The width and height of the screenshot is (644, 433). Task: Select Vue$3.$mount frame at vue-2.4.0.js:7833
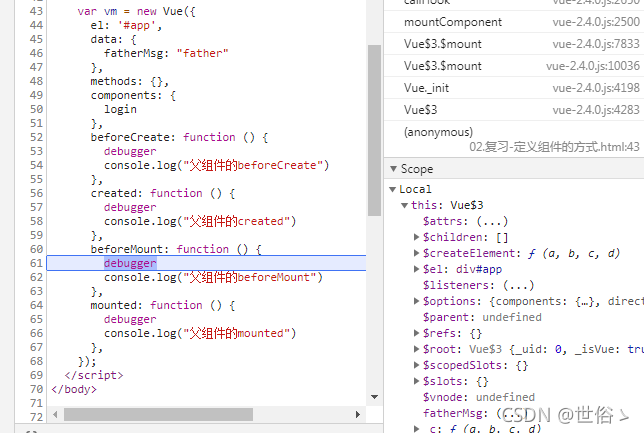pos(514,44)
